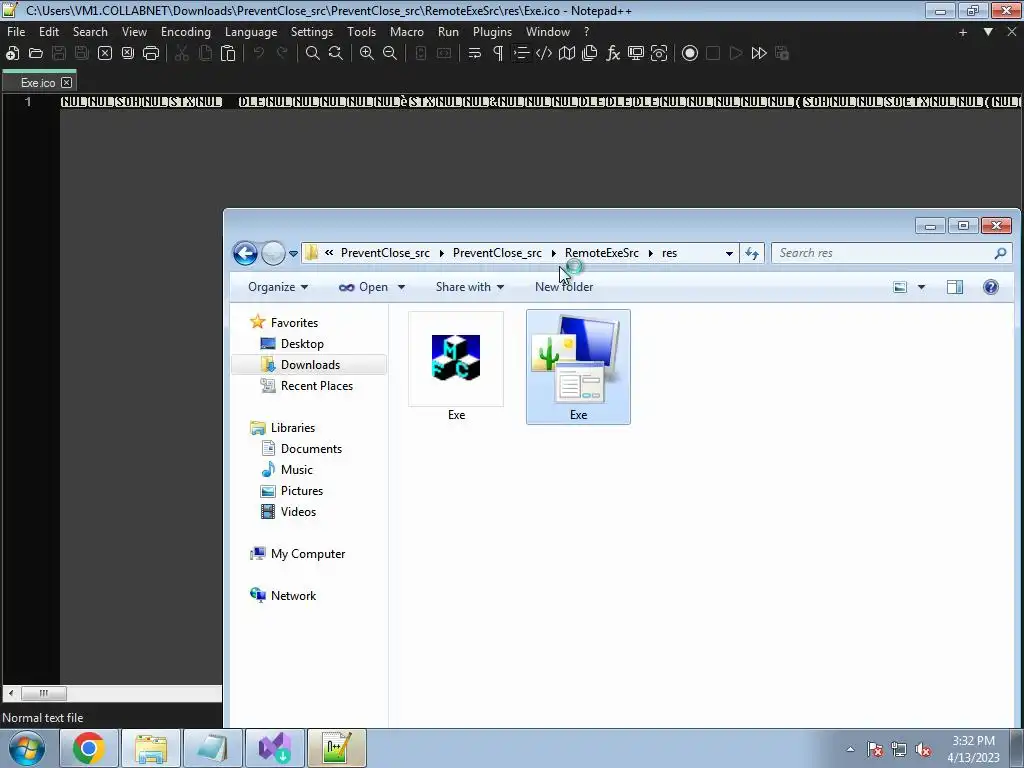1024x768 pixels.
Task: Open the Encoding menu
Action: 185,31
